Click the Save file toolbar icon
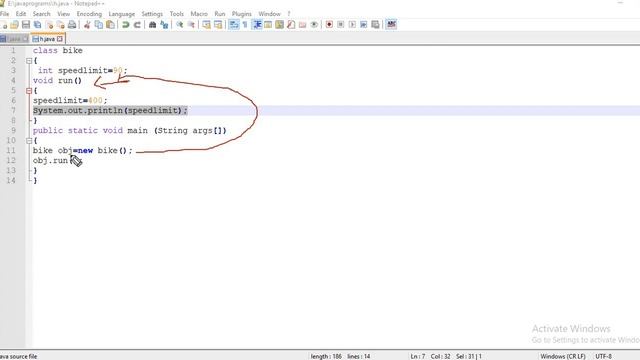The width and height of the screenshot is (640, 360). [26, 25]
